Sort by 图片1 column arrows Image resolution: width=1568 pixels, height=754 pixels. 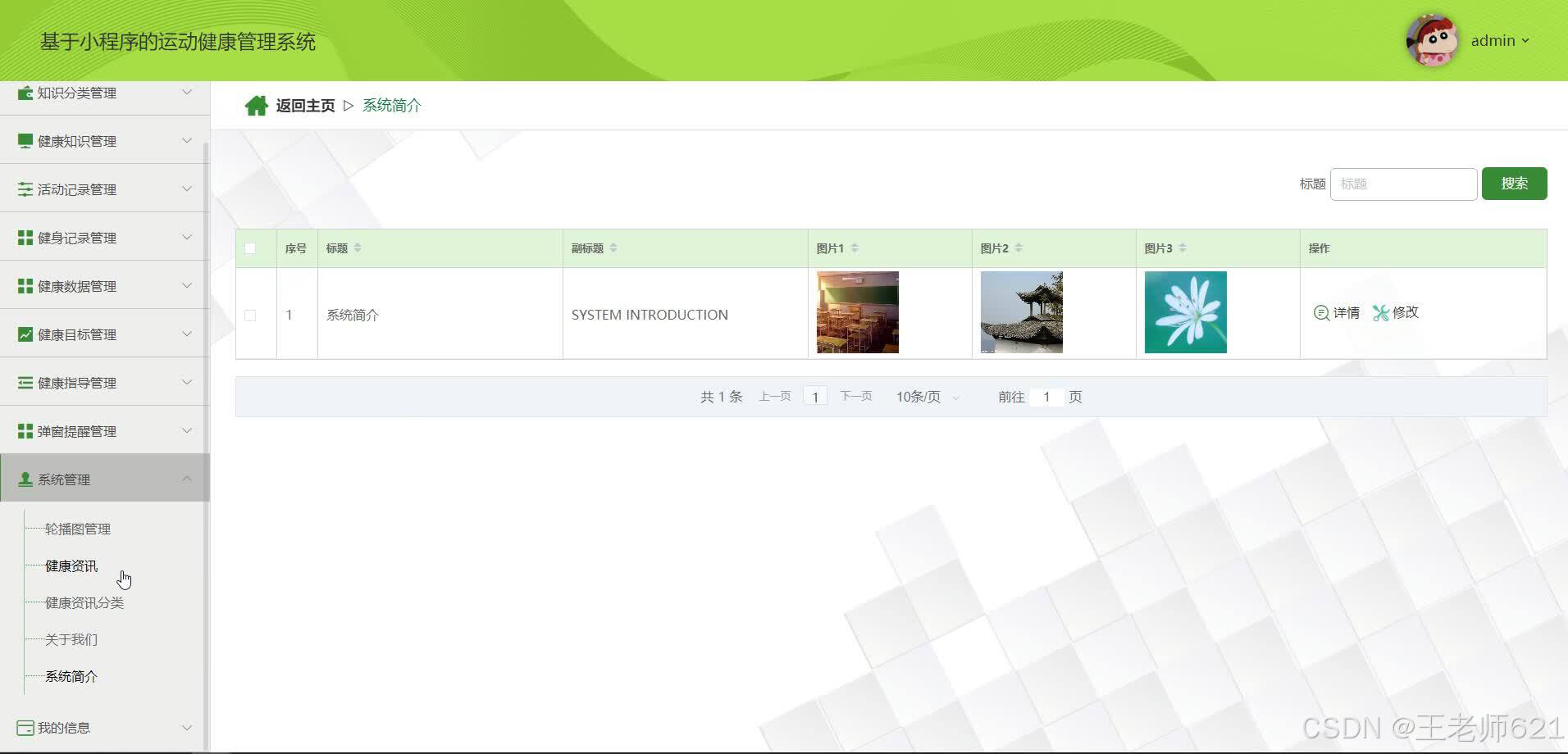[855, 248]
